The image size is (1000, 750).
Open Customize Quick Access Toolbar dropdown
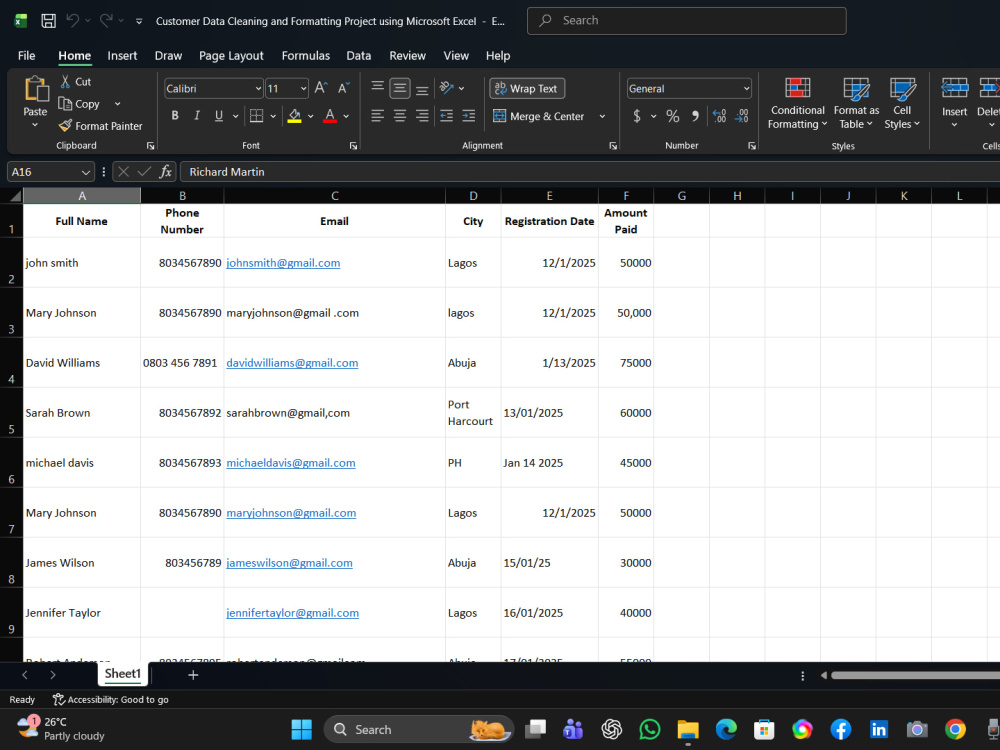coord(139,21)
